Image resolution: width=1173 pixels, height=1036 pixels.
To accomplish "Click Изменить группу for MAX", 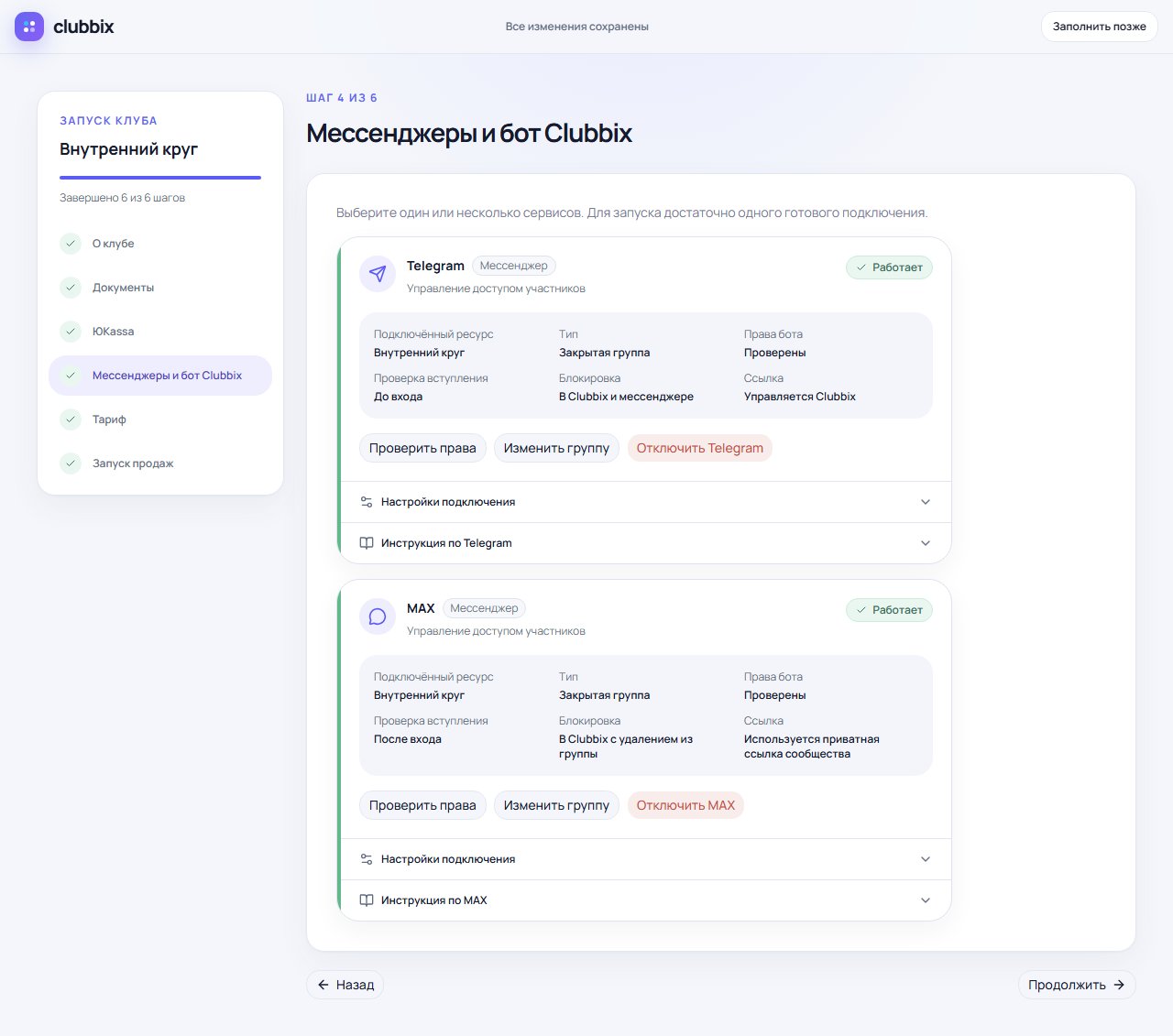I will click(556, 805).
